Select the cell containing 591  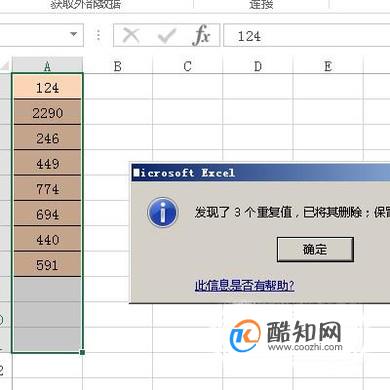(x=47, y=265)
